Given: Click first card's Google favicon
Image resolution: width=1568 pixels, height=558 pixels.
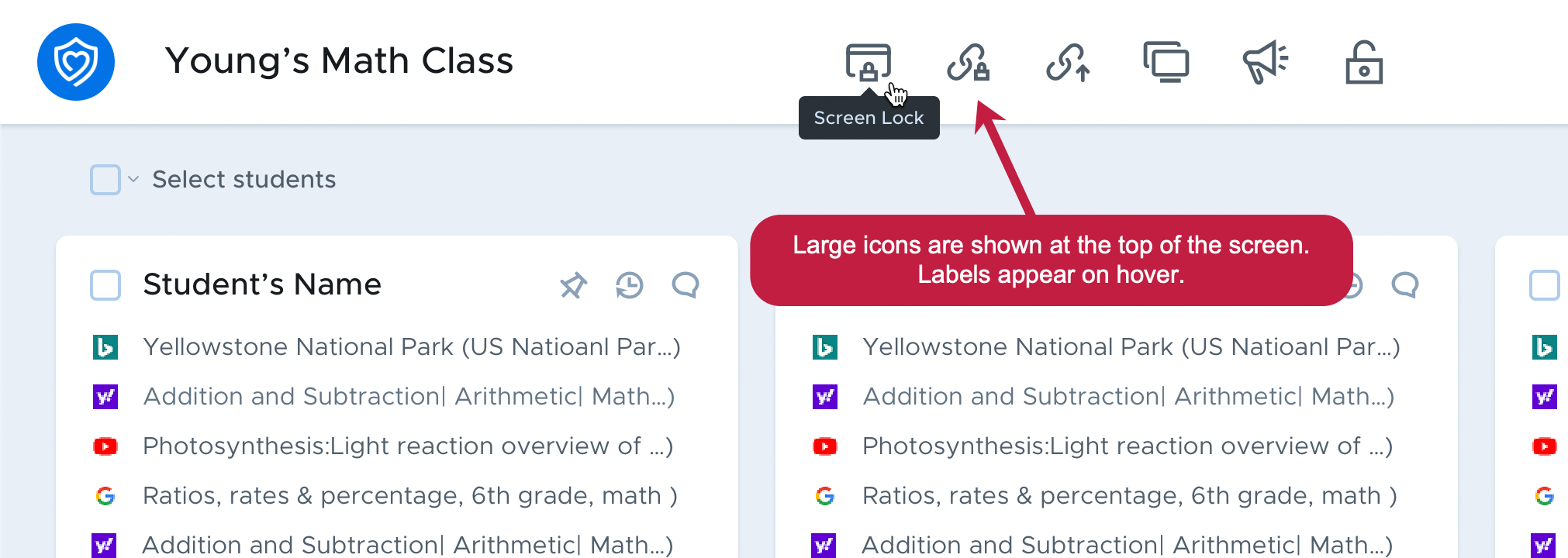Looking at the screenshot, I should (105, 496).
